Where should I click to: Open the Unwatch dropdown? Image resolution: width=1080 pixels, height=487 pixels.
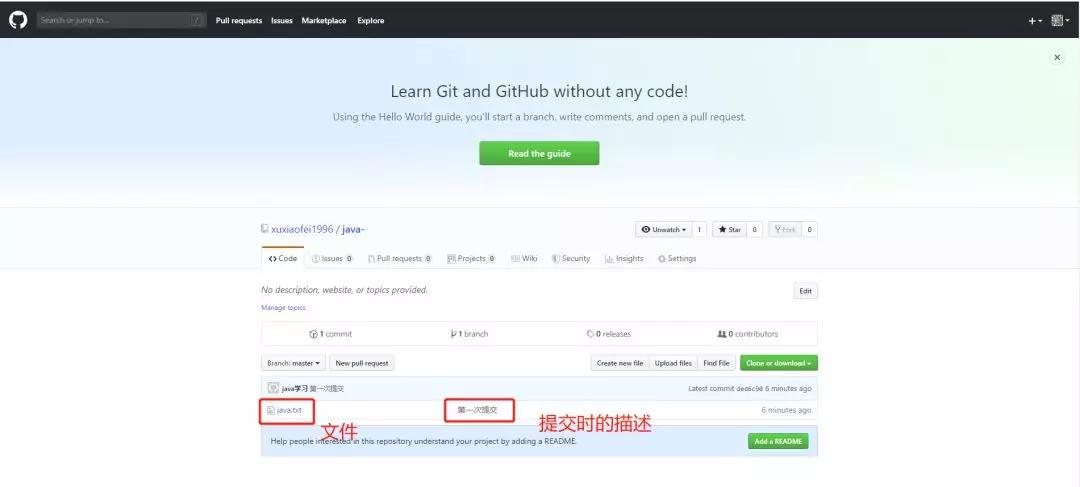pos(664,229)
